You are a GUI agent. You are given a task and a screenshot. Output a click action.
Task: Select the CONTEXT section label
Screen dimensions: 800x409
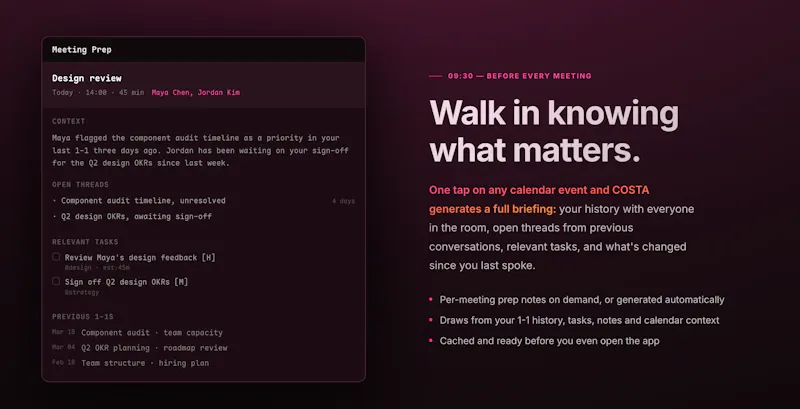[68, 121]
